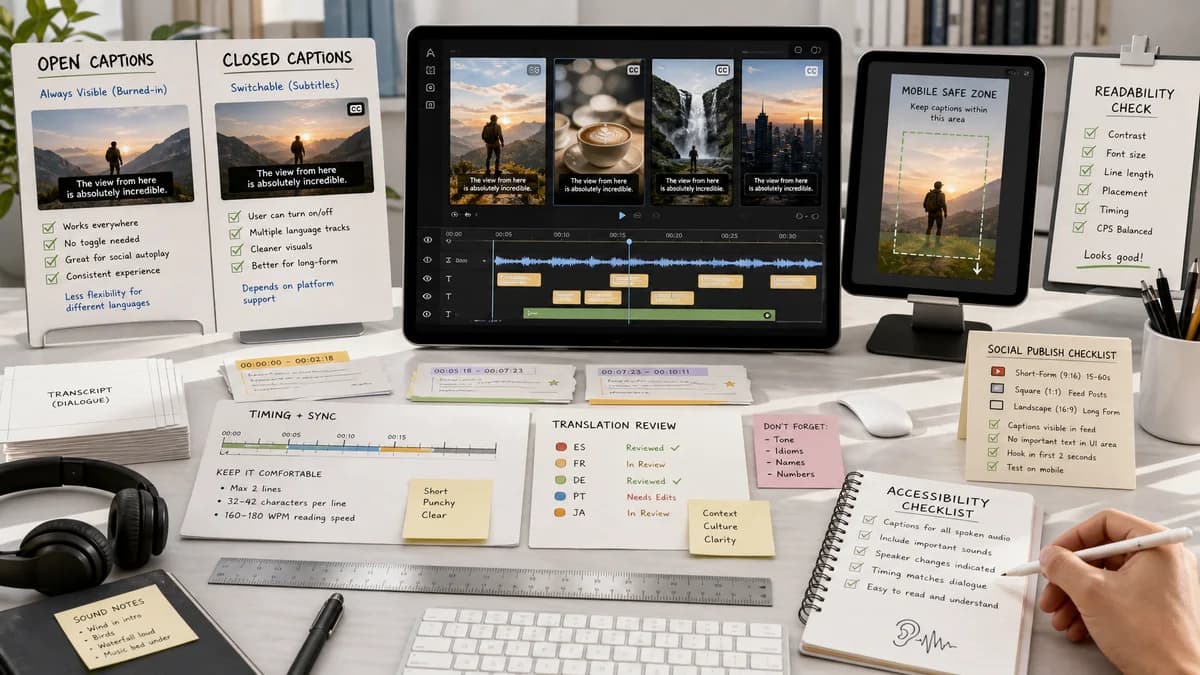
Task: Click the circular handle ending the green clip
Action: click(x=767, y=315)
